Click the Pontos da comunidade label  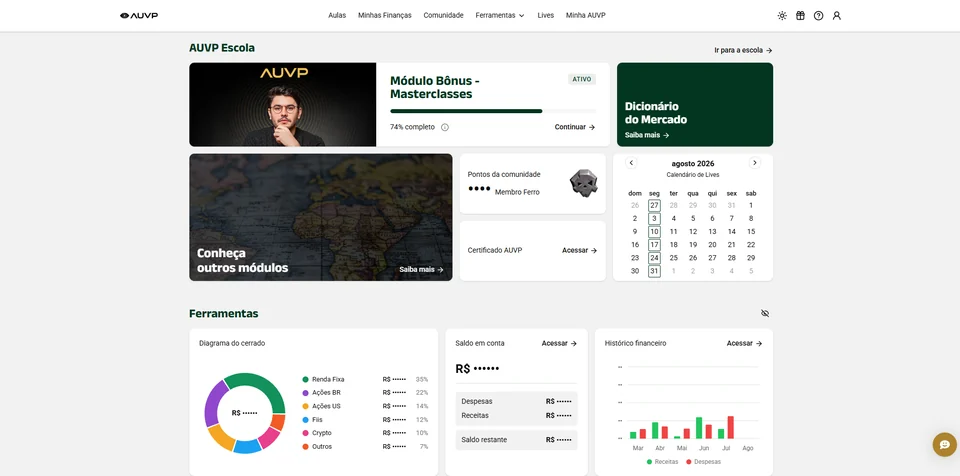[x=504, y=175]
